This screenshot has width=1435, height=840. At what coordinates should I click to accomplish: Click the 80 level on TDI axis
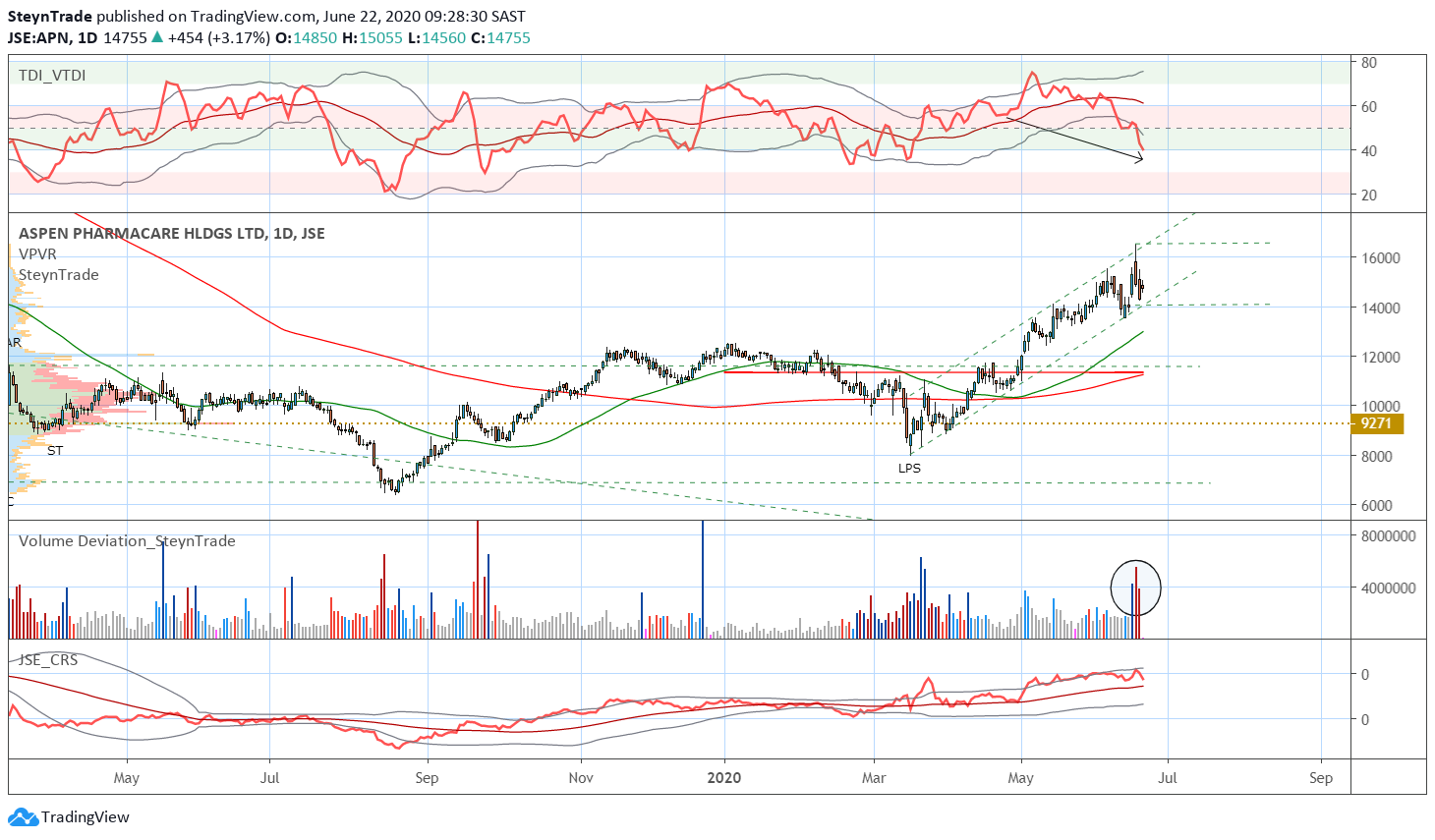click(1369, 62)
